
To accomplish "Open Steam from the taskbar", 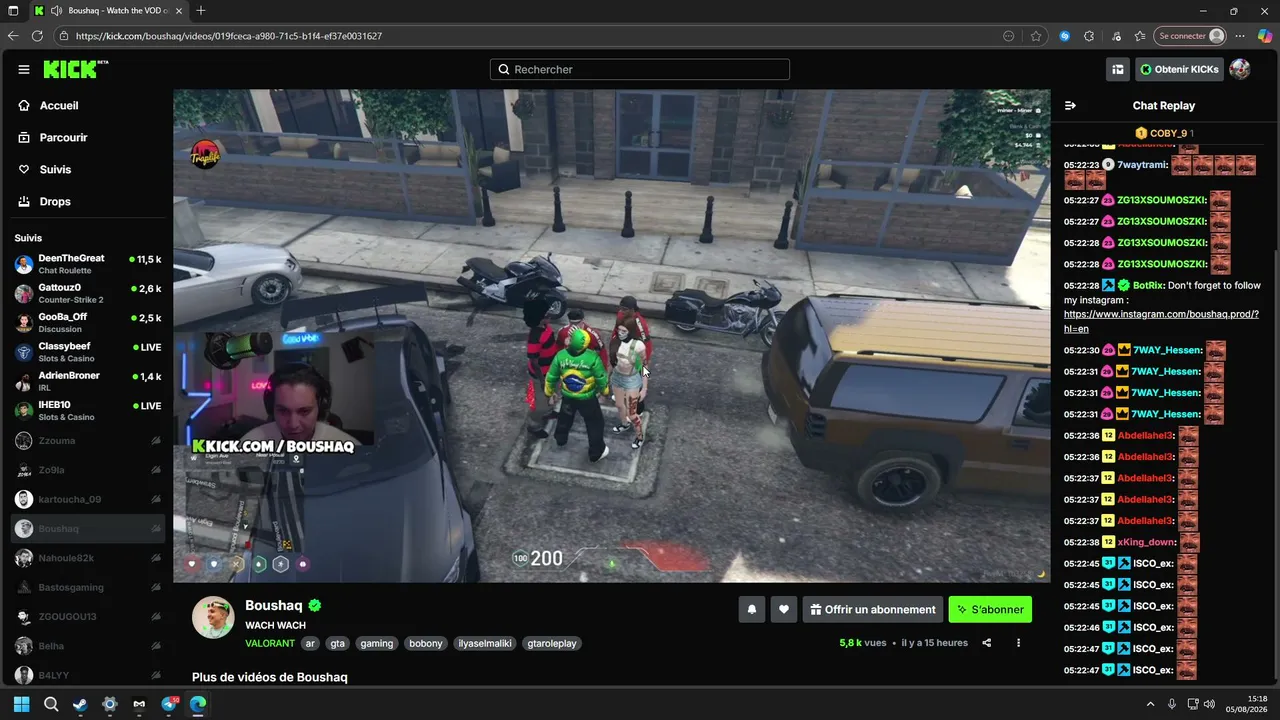I will pyautogui.click(x=80, y=704).
